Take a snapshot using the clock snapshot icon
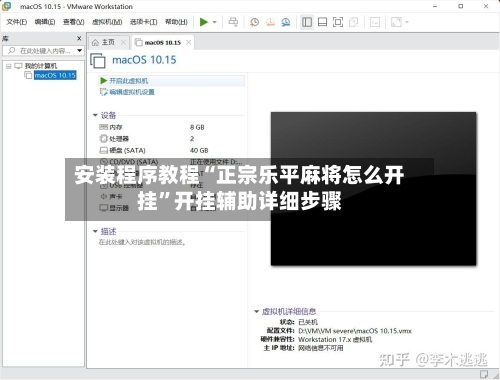This screenshot has height=380, width=500. [x=254, y=22]
